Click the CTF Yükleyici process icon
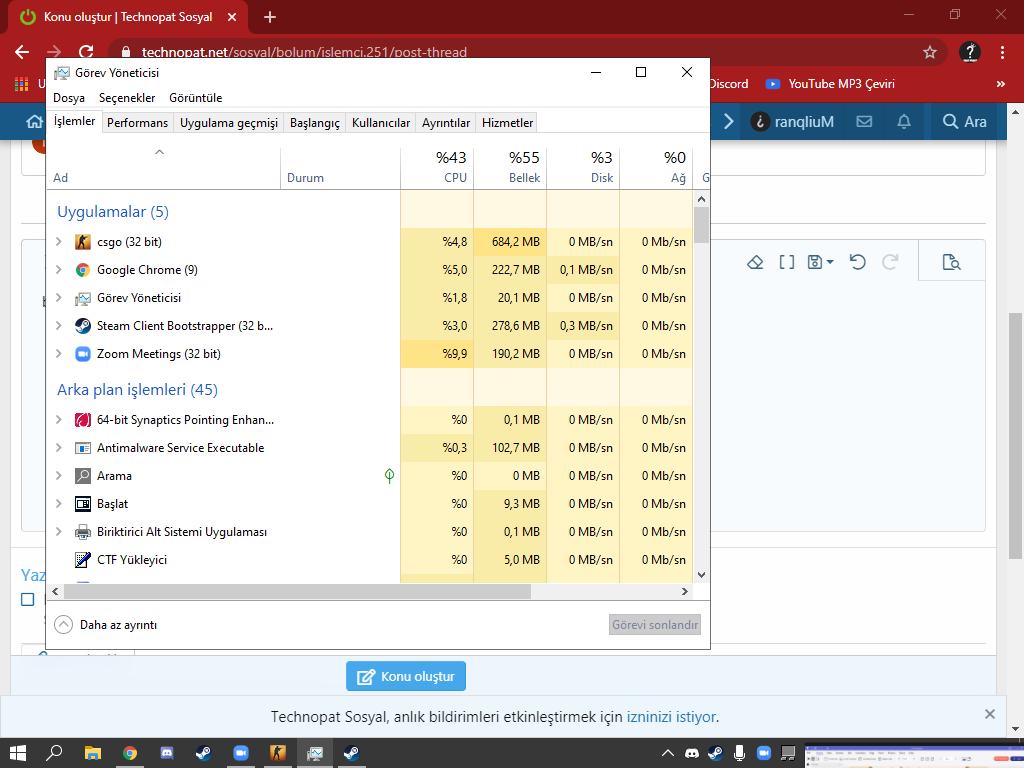 (x=82, y=560)
